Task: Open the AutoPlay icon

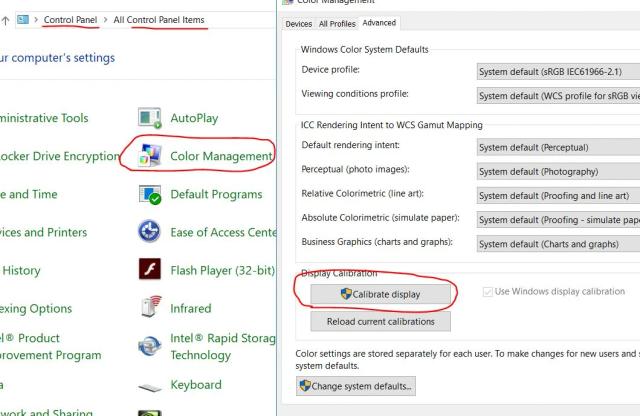Action: [149, 118]
